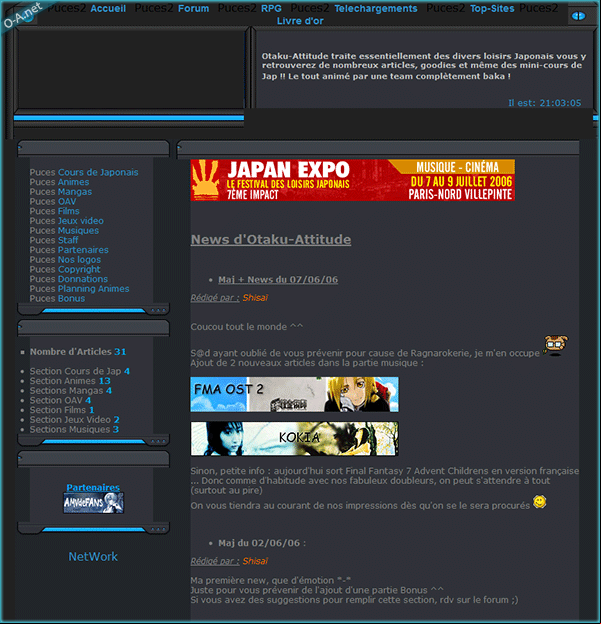This screenshot has height=624, width=601.
Task: Open the Animes section
Action: (74, 182)
